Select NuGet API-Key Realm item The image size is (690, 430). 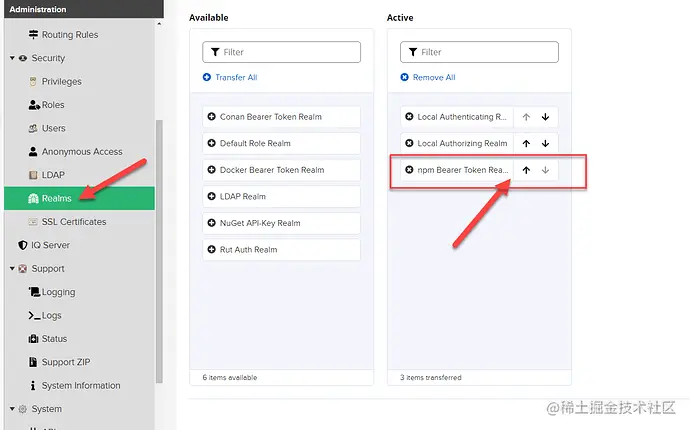tap(282, 223)
